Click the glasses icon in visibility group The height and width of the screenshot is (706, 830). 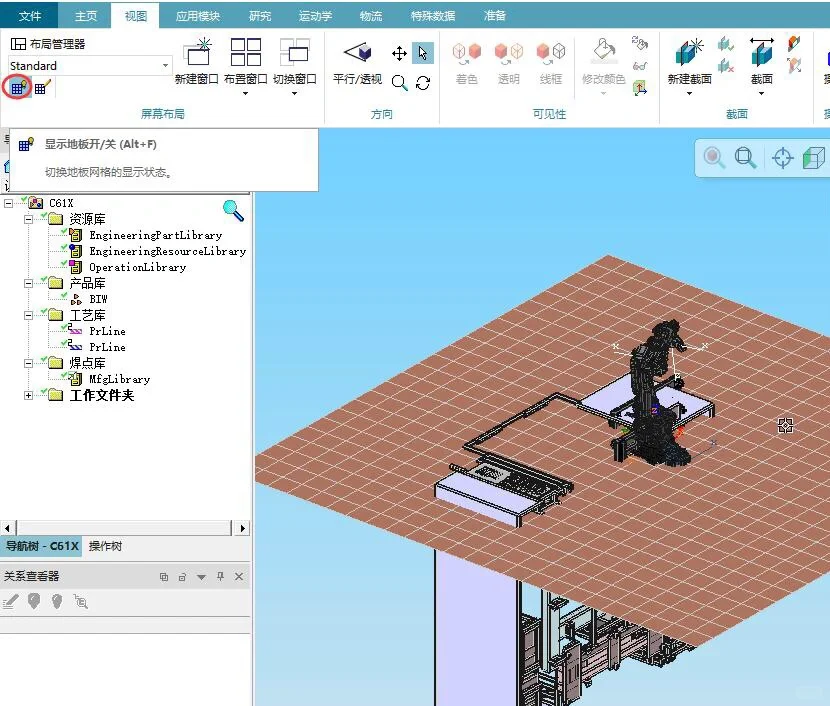[640, 66]
